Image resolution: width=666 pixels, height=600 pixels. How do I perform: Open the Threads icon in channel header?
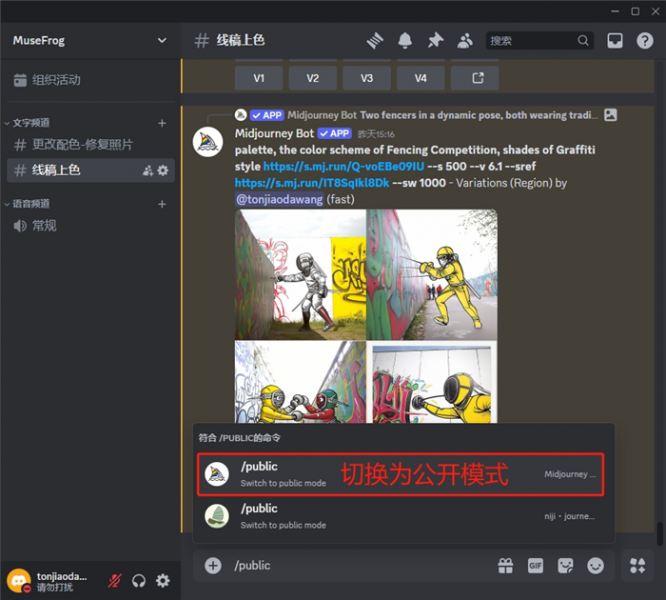point(375,41)
